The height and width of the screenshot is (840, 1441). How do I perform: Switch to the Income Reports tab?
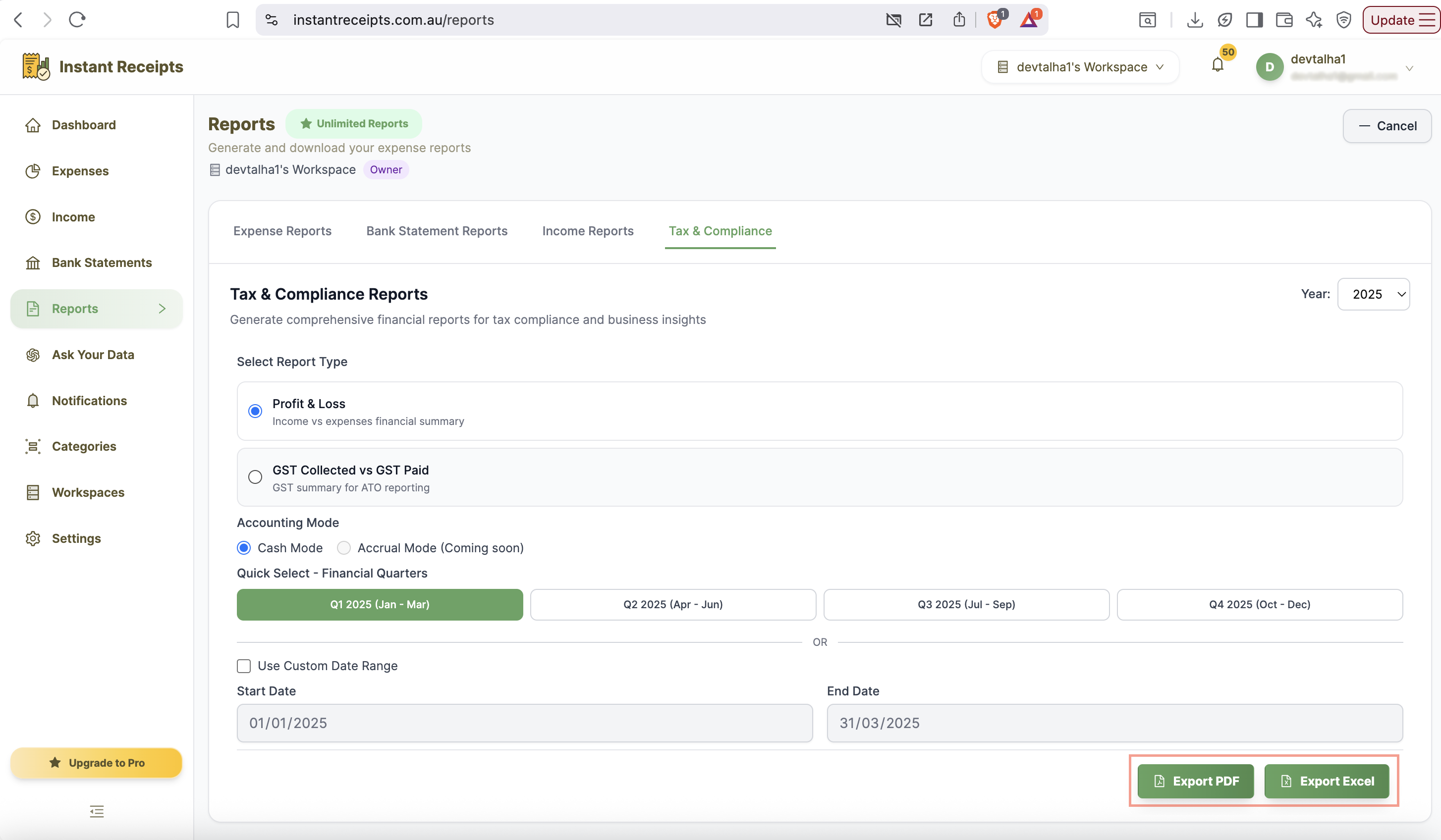point(588,231)
